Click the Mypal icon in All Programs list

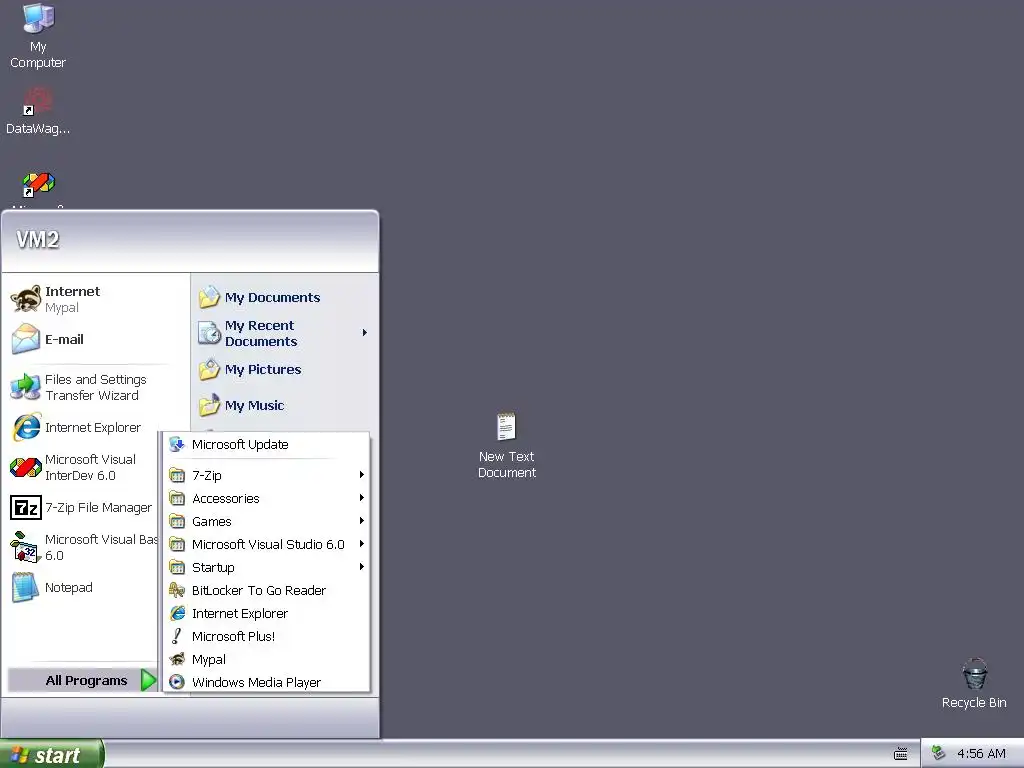tap(177, 660)
